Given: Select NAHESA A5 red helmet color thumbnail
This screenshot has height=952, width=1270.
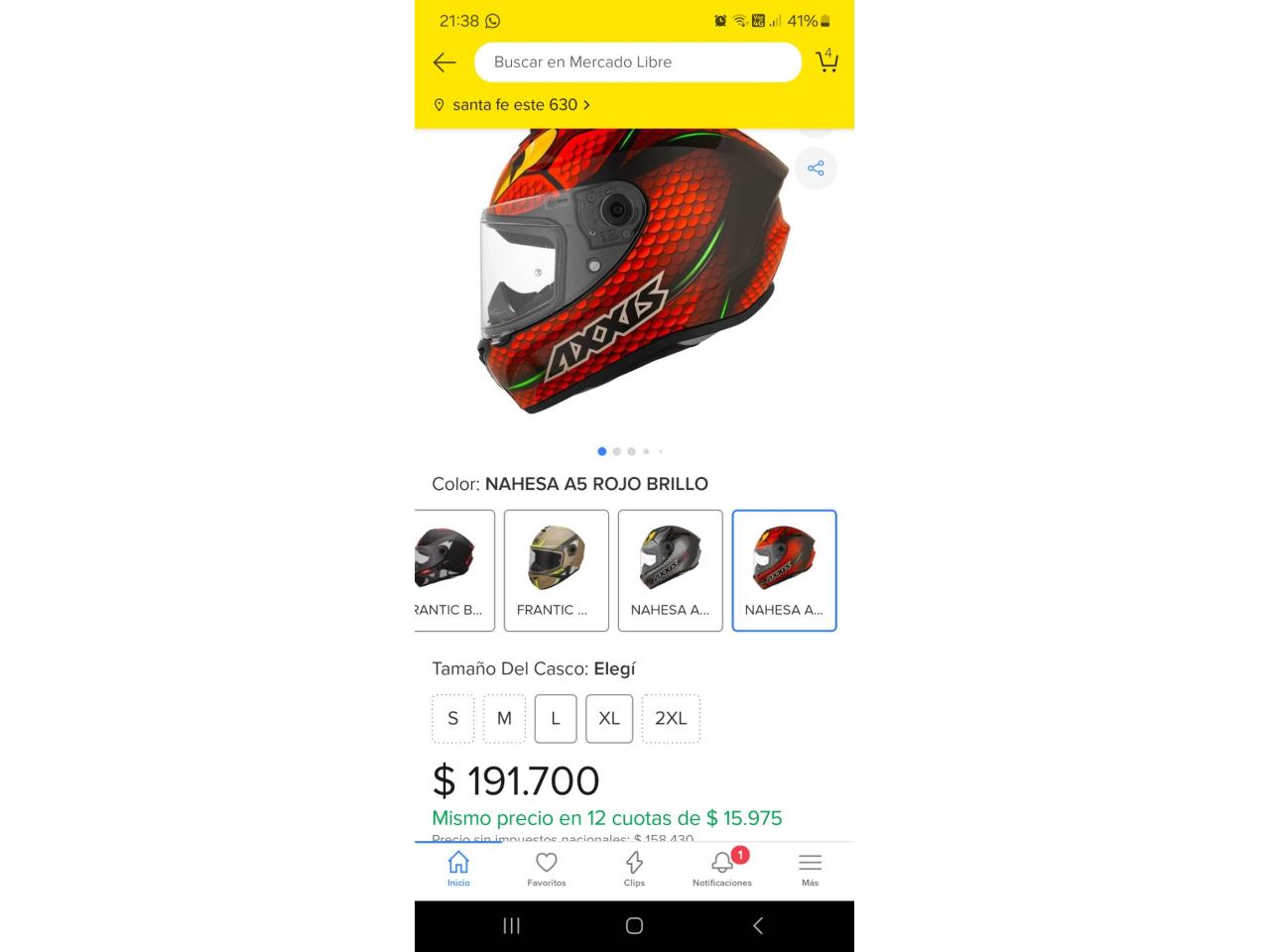Looking at the screenshot, I should point(784,570).
